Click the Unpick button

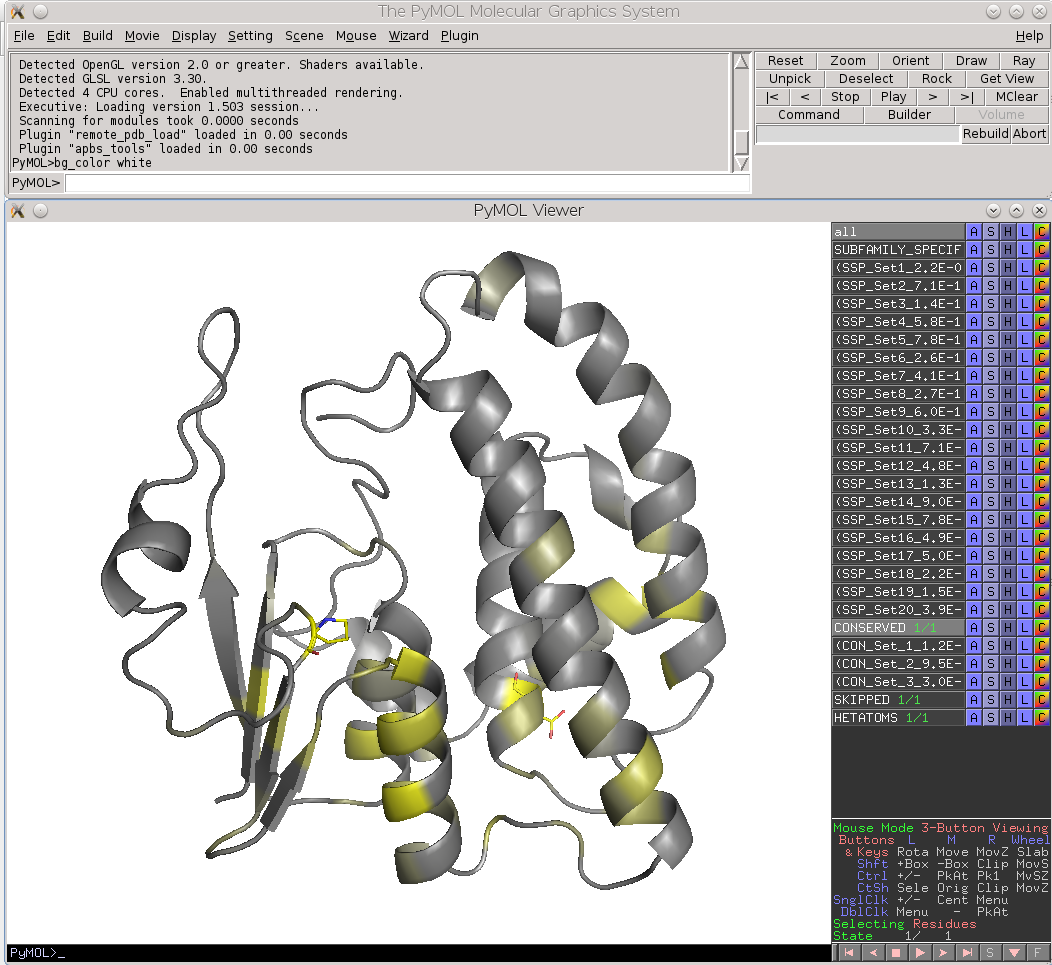tap(790, 79)
